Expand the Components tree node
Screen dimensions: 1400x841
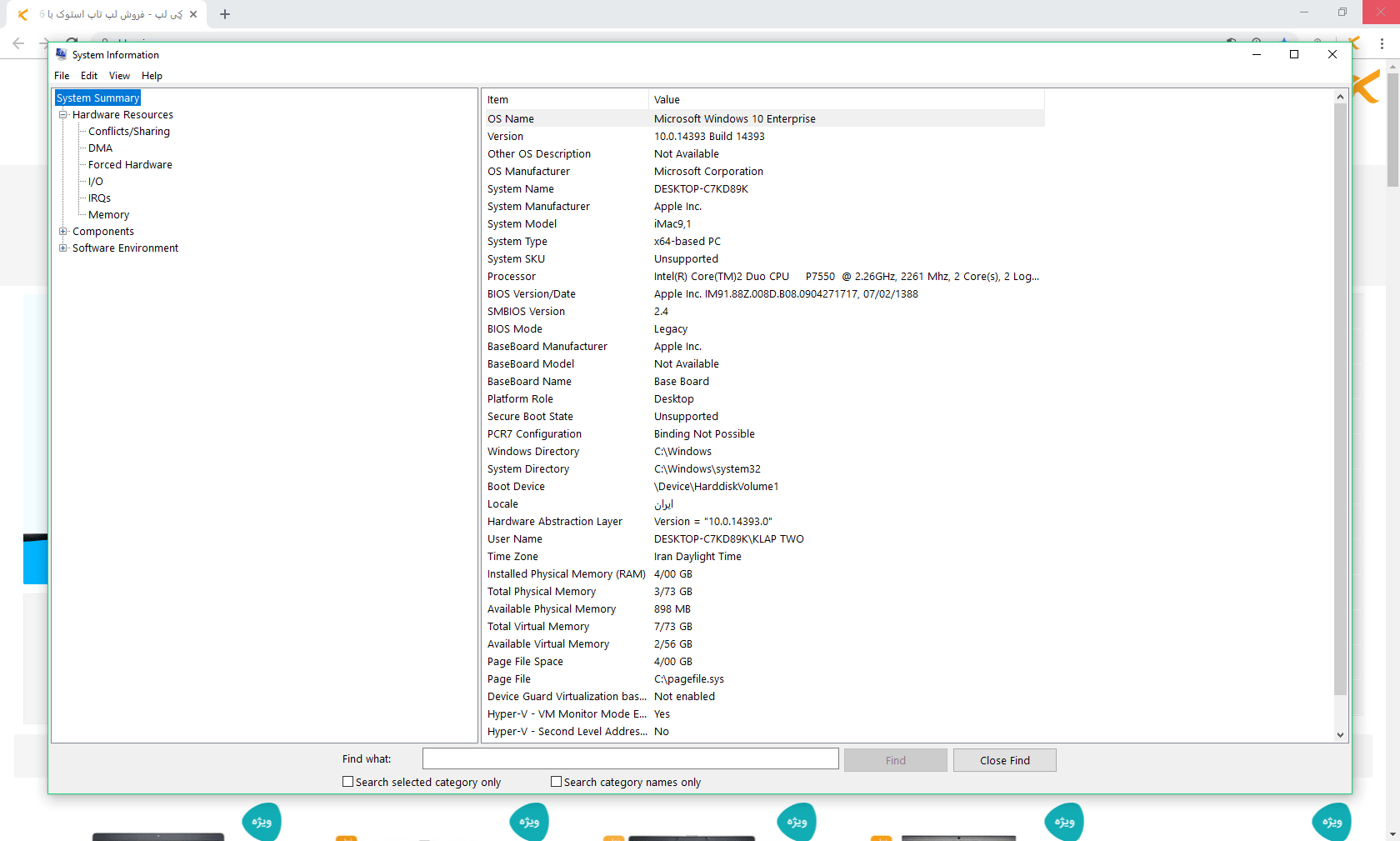point(62,232)
